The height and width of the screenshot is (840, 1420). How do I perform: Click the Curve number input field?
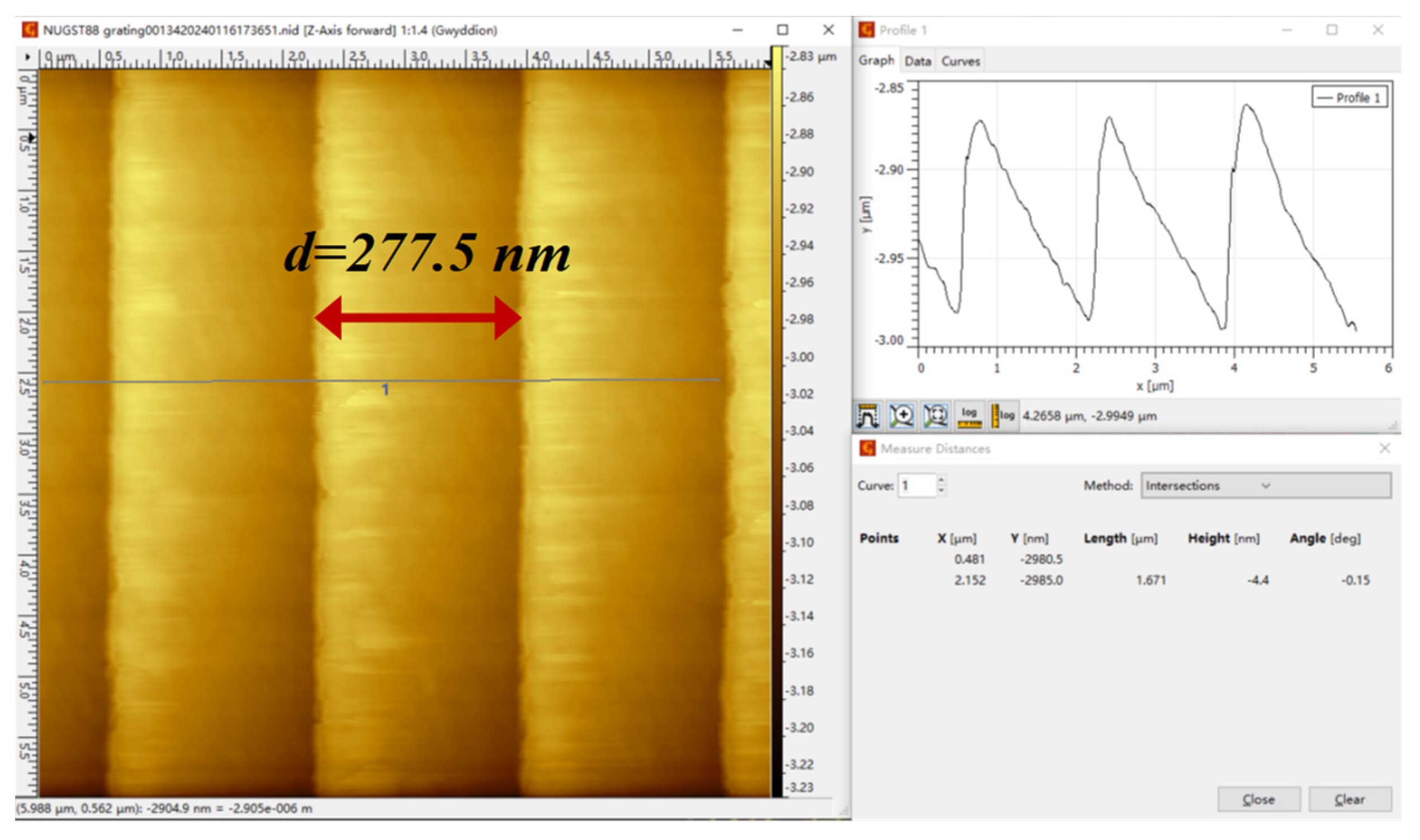point(916,486)
